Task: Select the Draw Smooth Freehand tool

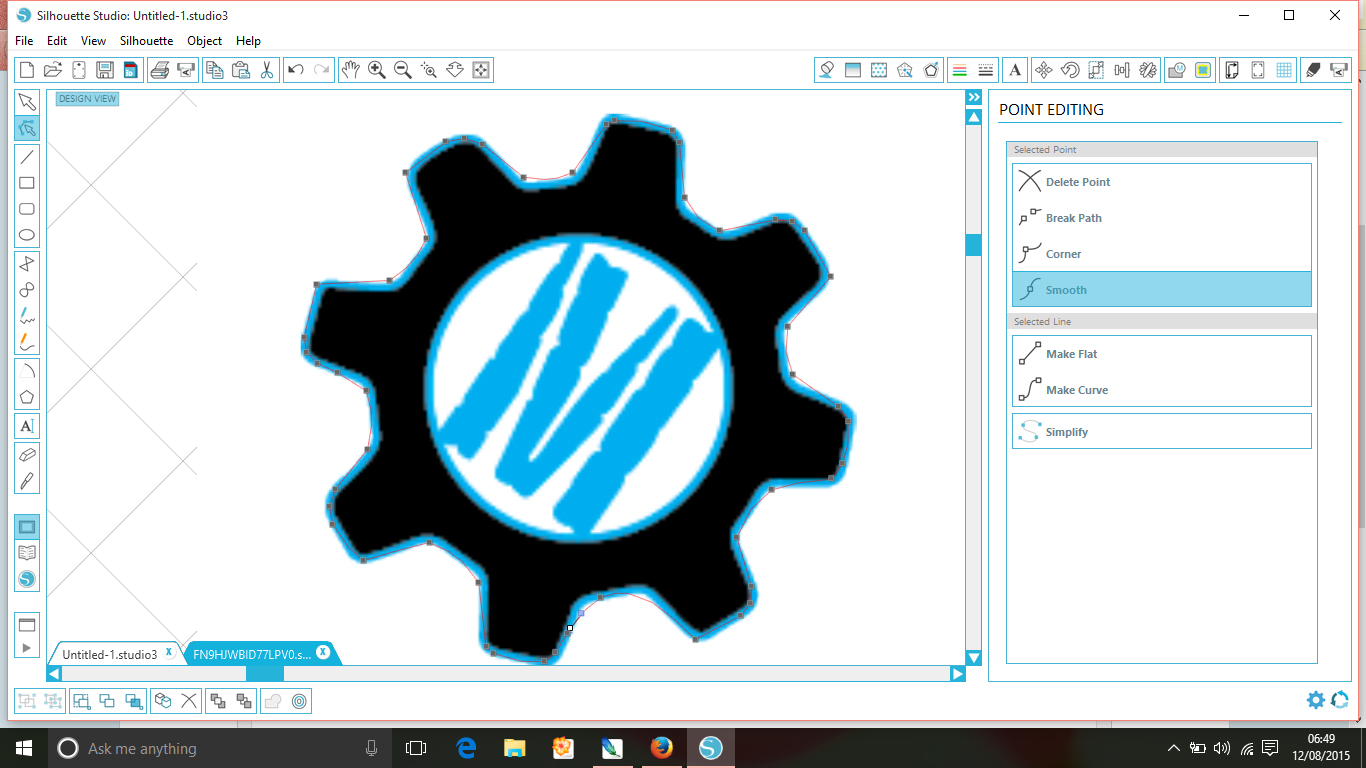Action: (27, 342)
